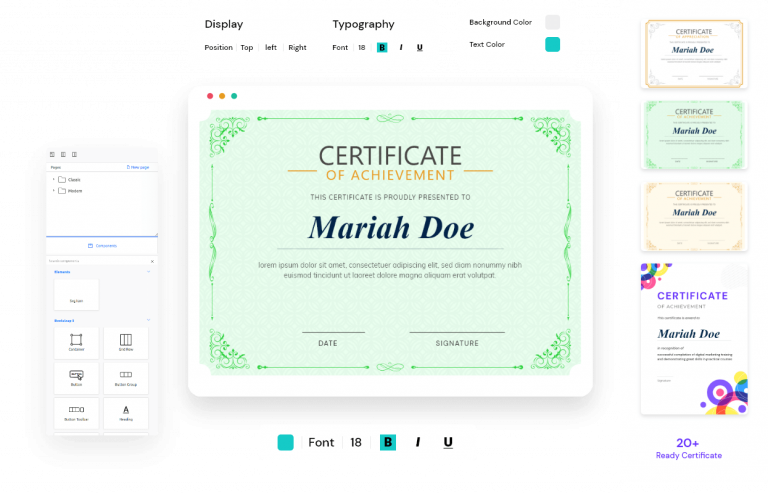Toggle bold in the bottom font toolbar
This screenshot has width=768, height=494.
(388, 442)
